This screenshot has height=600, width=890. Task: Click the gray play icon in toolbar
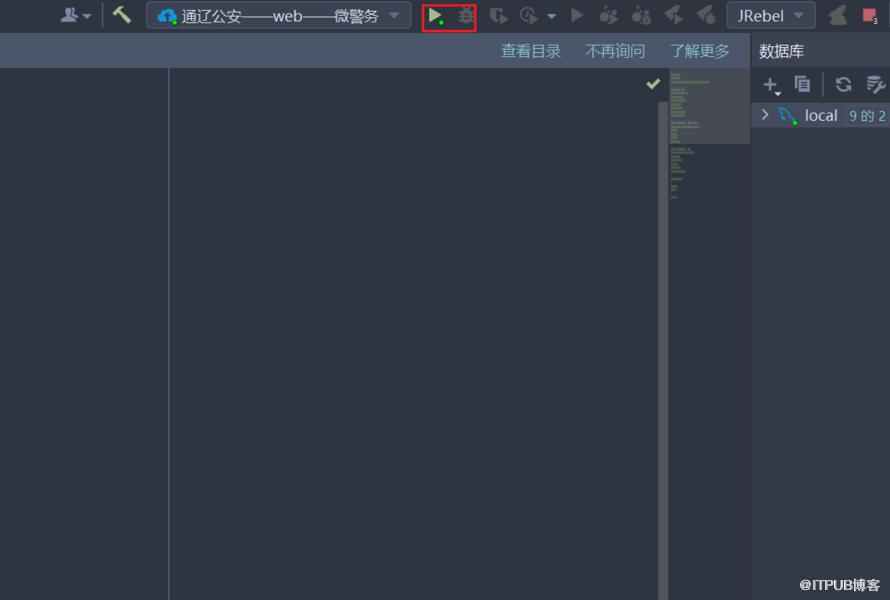[577, 15]
